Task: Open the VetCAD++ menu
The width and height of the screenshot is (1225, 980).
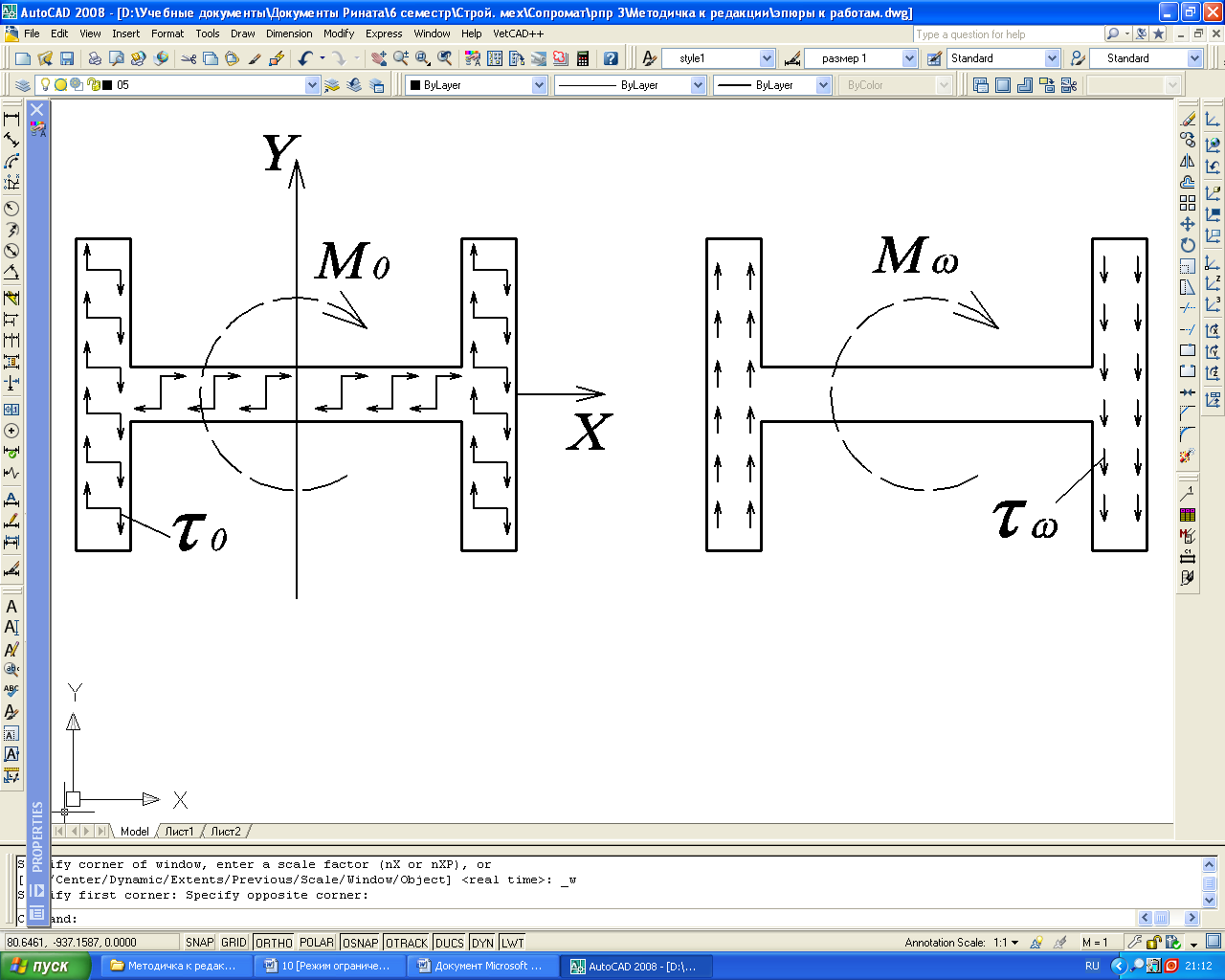Action: 518,33
